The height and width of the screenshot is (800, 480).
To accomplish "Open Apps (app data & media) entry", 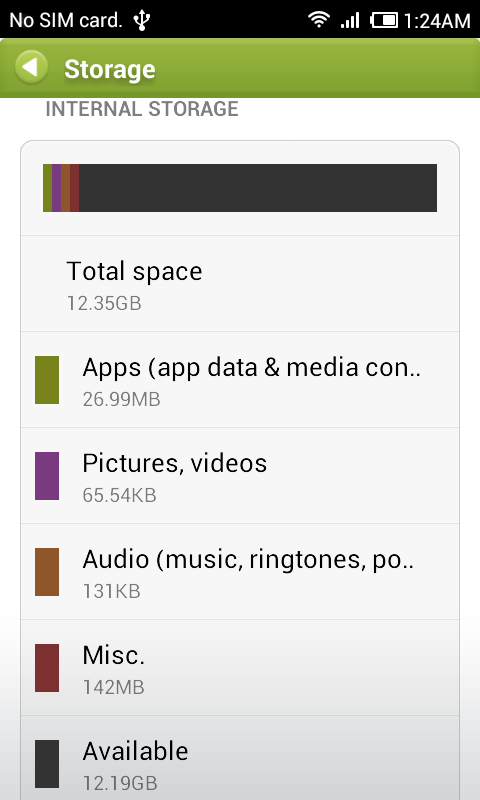I will coord(240,380).
